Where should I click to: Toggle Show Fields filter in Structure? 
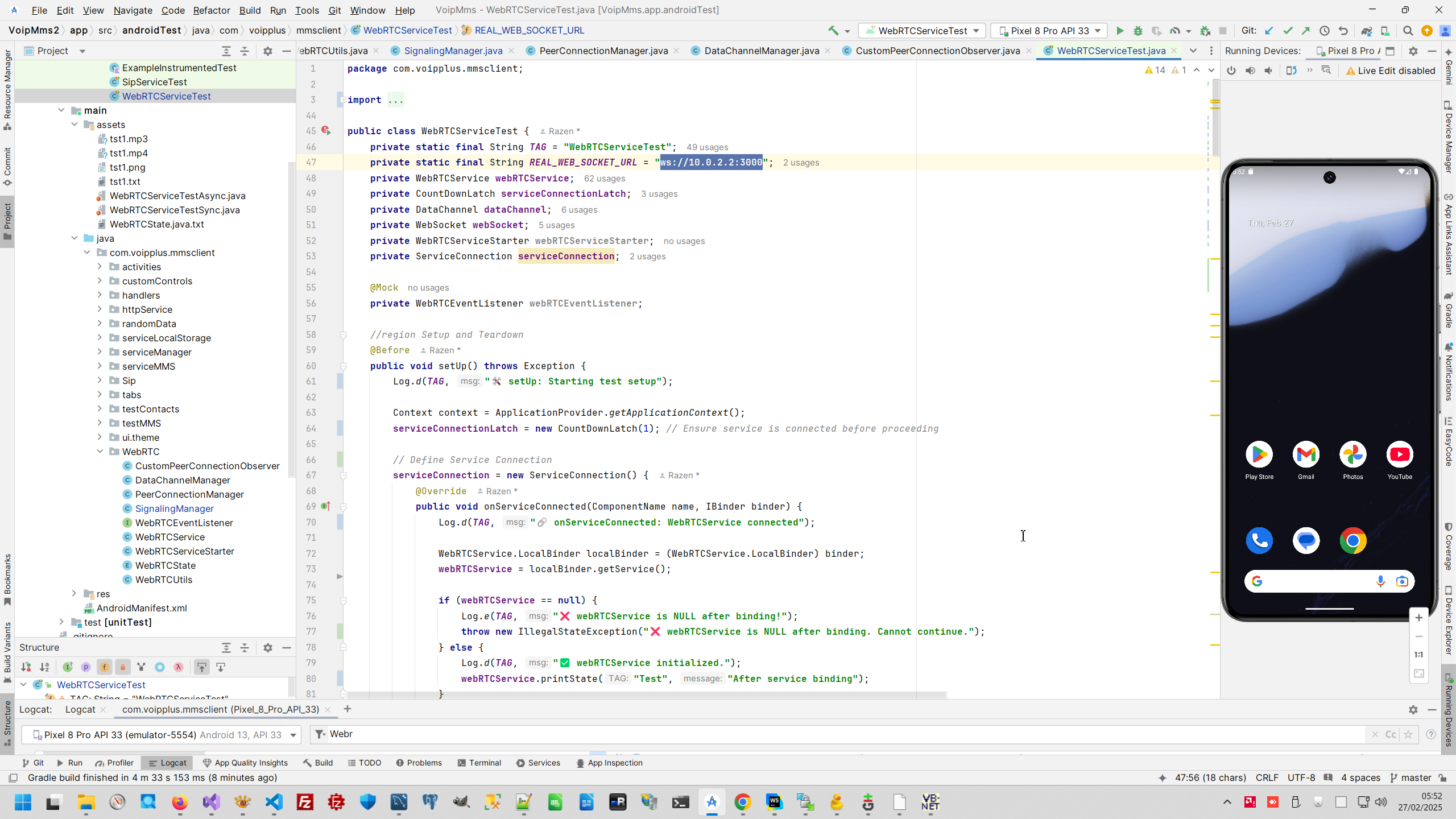(x=104, y=667)
